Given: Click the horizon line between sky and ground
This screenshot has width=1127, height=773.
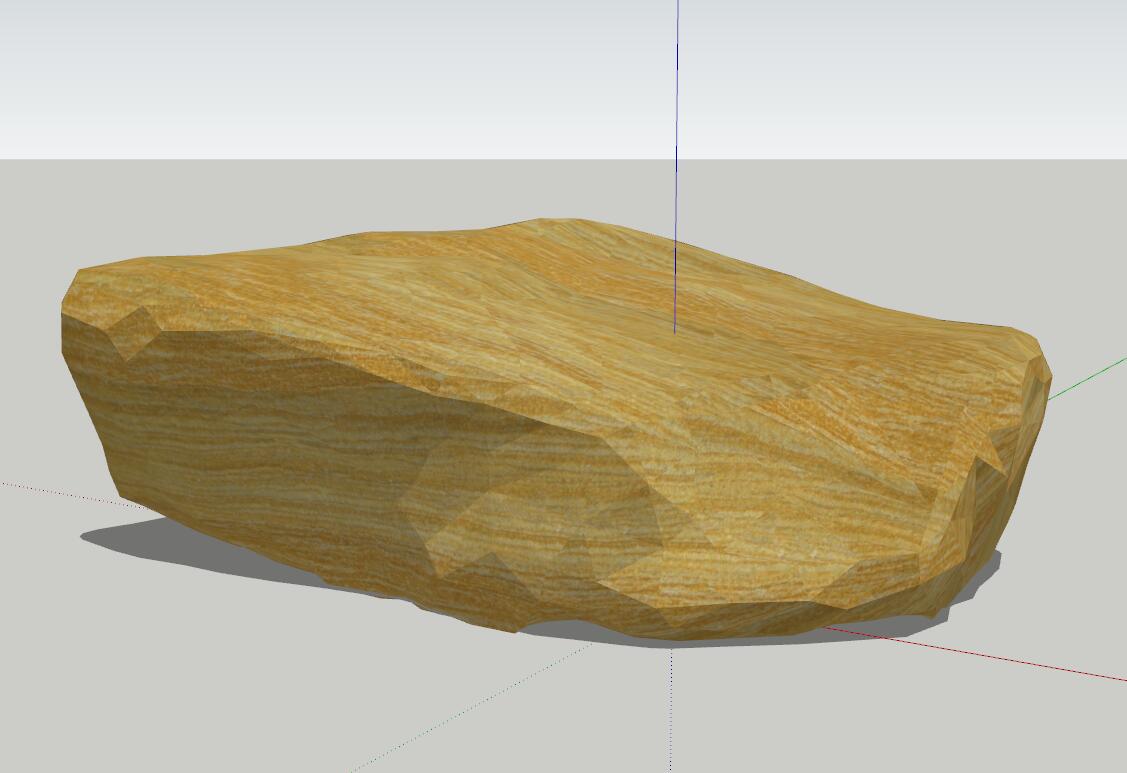Looking at the screenshot, I should 300,159.
